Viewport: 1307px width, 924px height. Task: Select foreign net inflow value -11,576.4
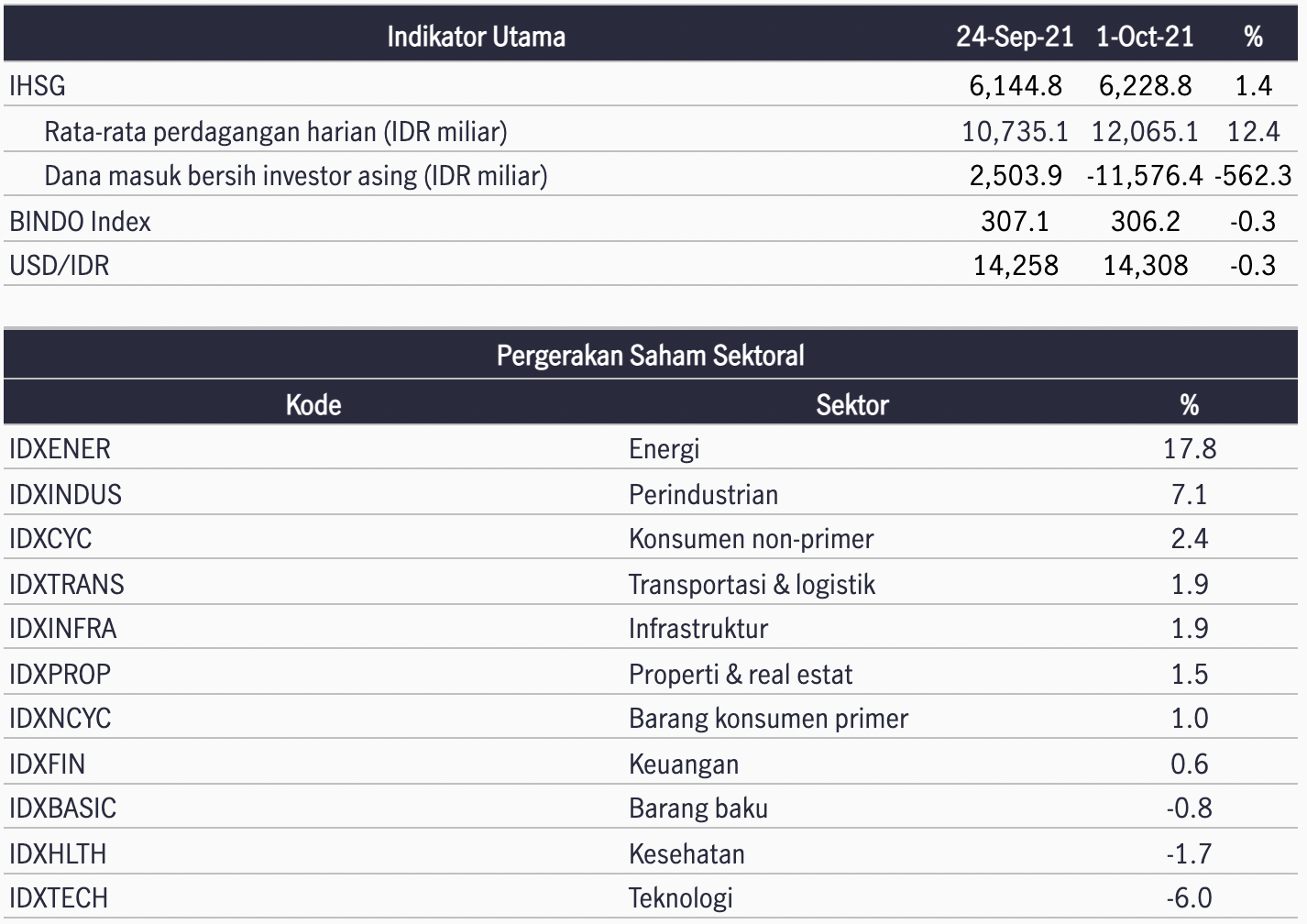pyautogui.click(x=1145, y=176)
